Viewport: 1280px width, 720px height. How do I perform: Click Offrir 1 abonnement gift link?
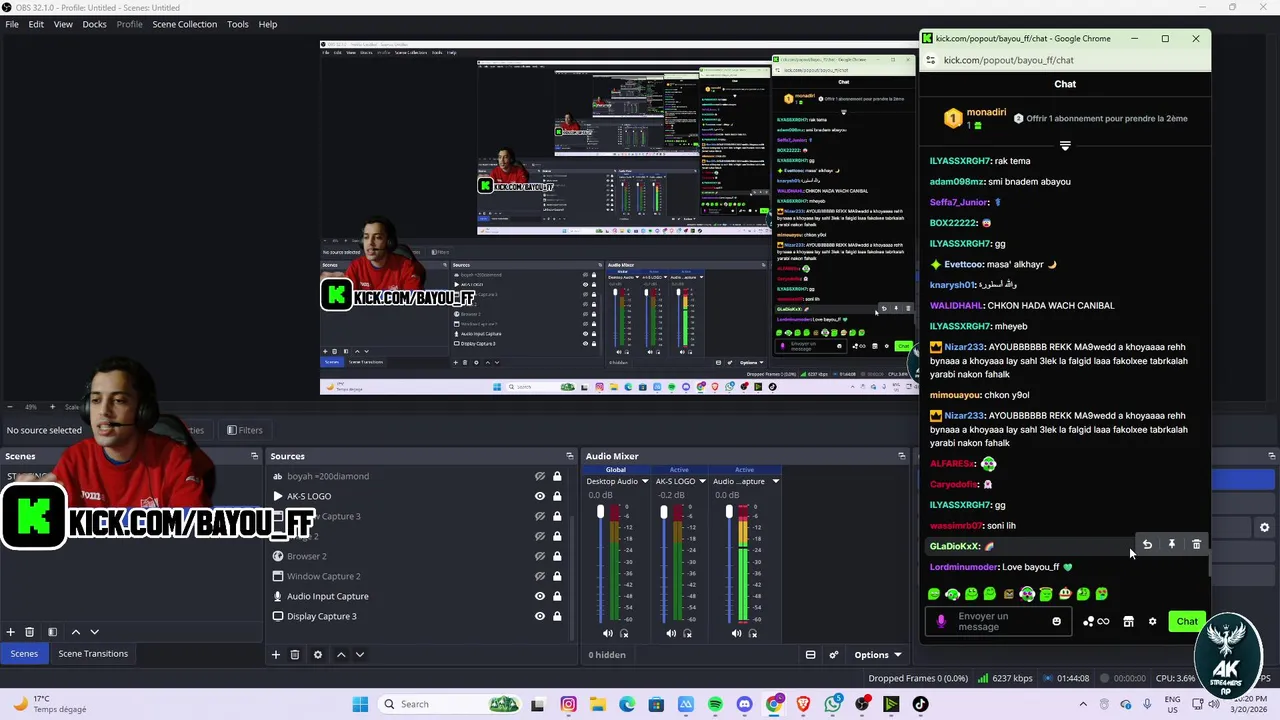pos(1106,118)
